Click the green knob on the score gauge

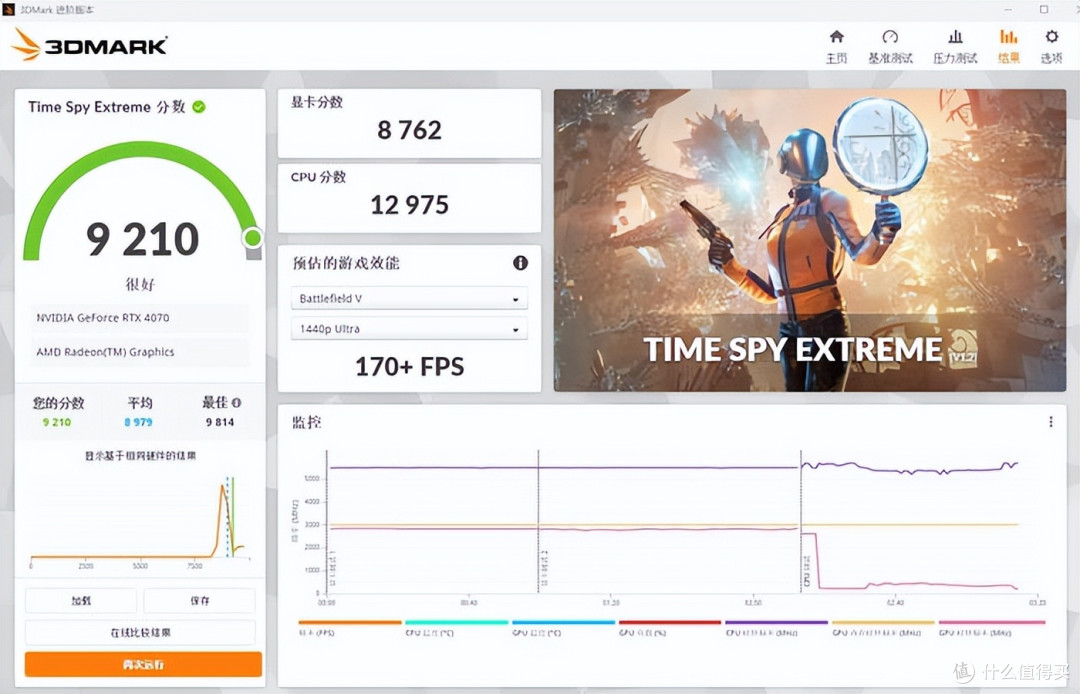(253, 238)
